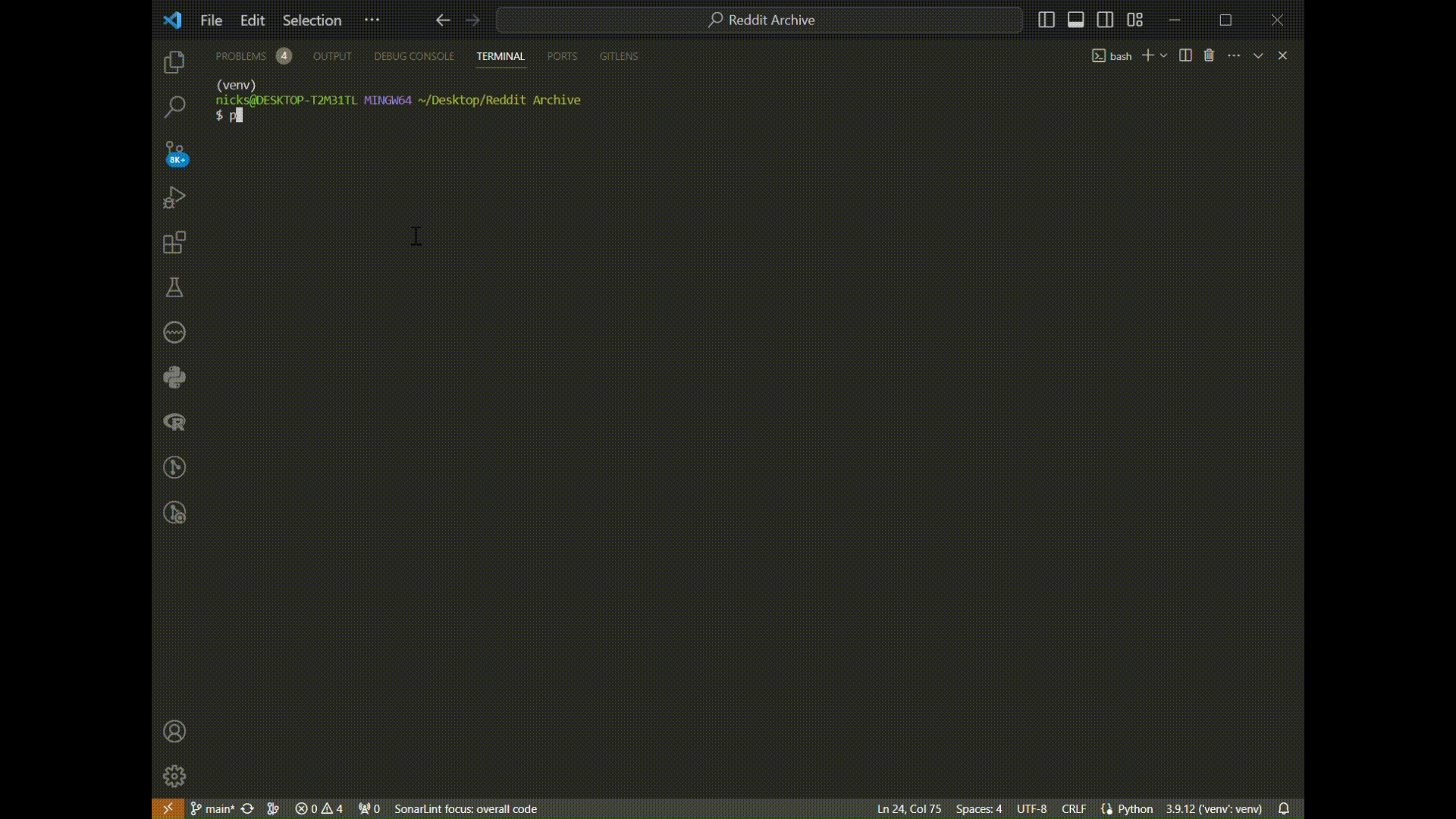Screen dimensions: 1456x819
Task: Open the Python extension sidebar icon
Action: coord(174,377)
